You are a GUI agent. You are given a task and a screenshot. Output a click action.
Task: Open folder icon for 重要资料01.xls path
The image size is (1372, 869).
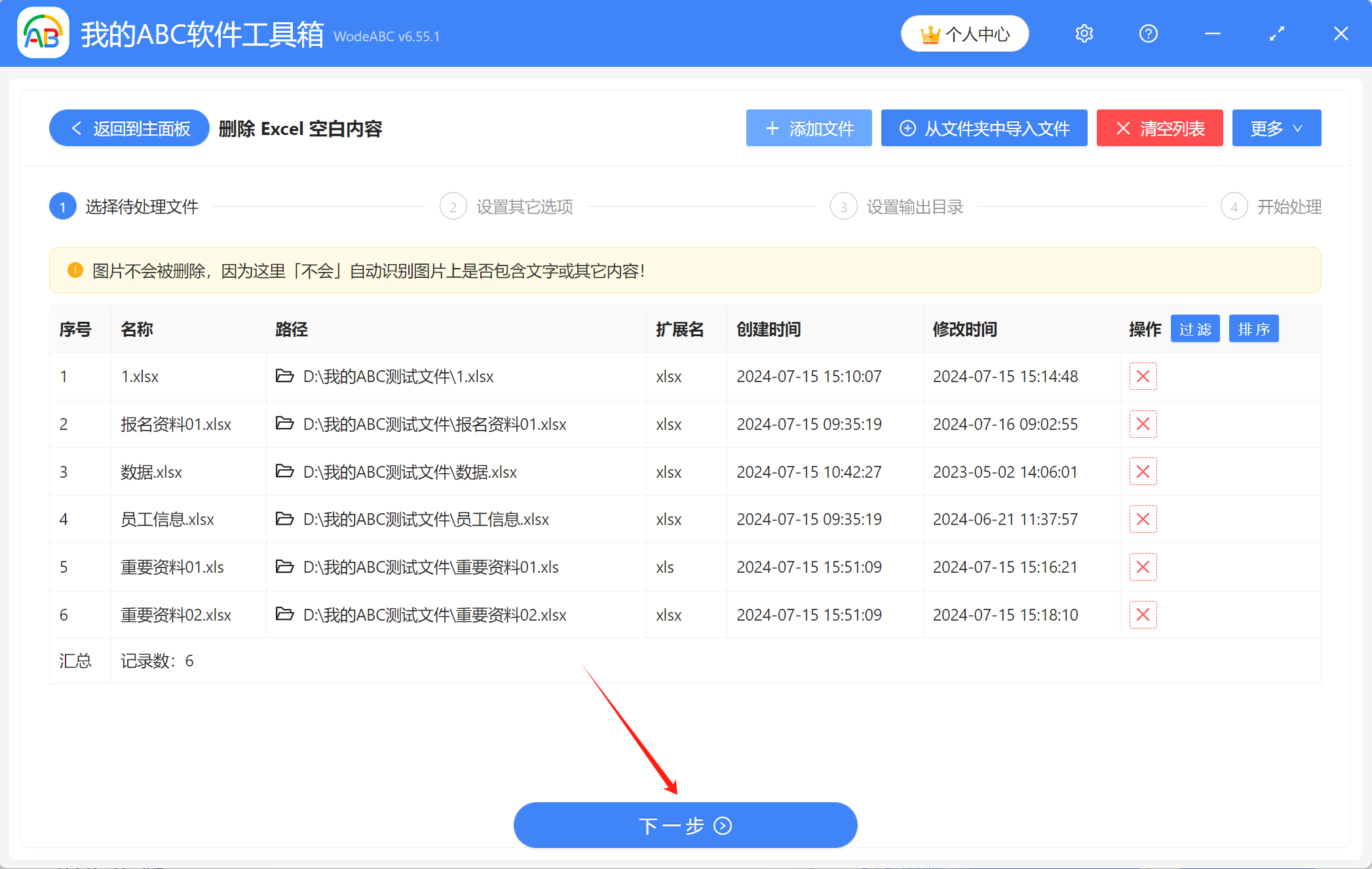[284, 567]
